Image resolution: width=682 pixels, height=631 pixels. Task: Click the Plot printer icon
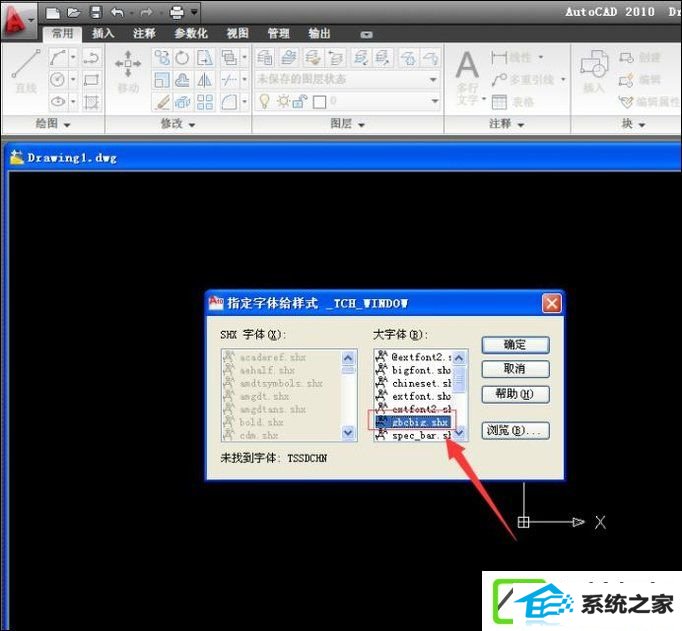tap(177, 12)
